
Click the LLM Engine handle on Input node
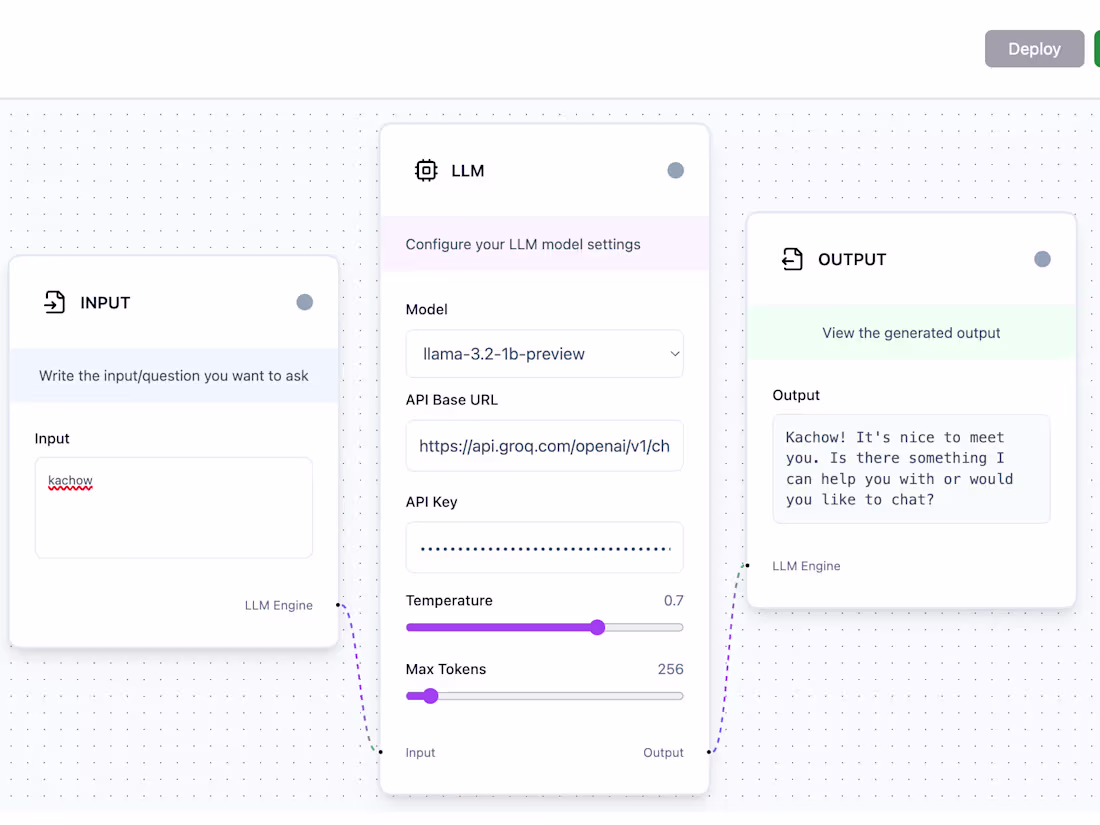tap(340, 605)
